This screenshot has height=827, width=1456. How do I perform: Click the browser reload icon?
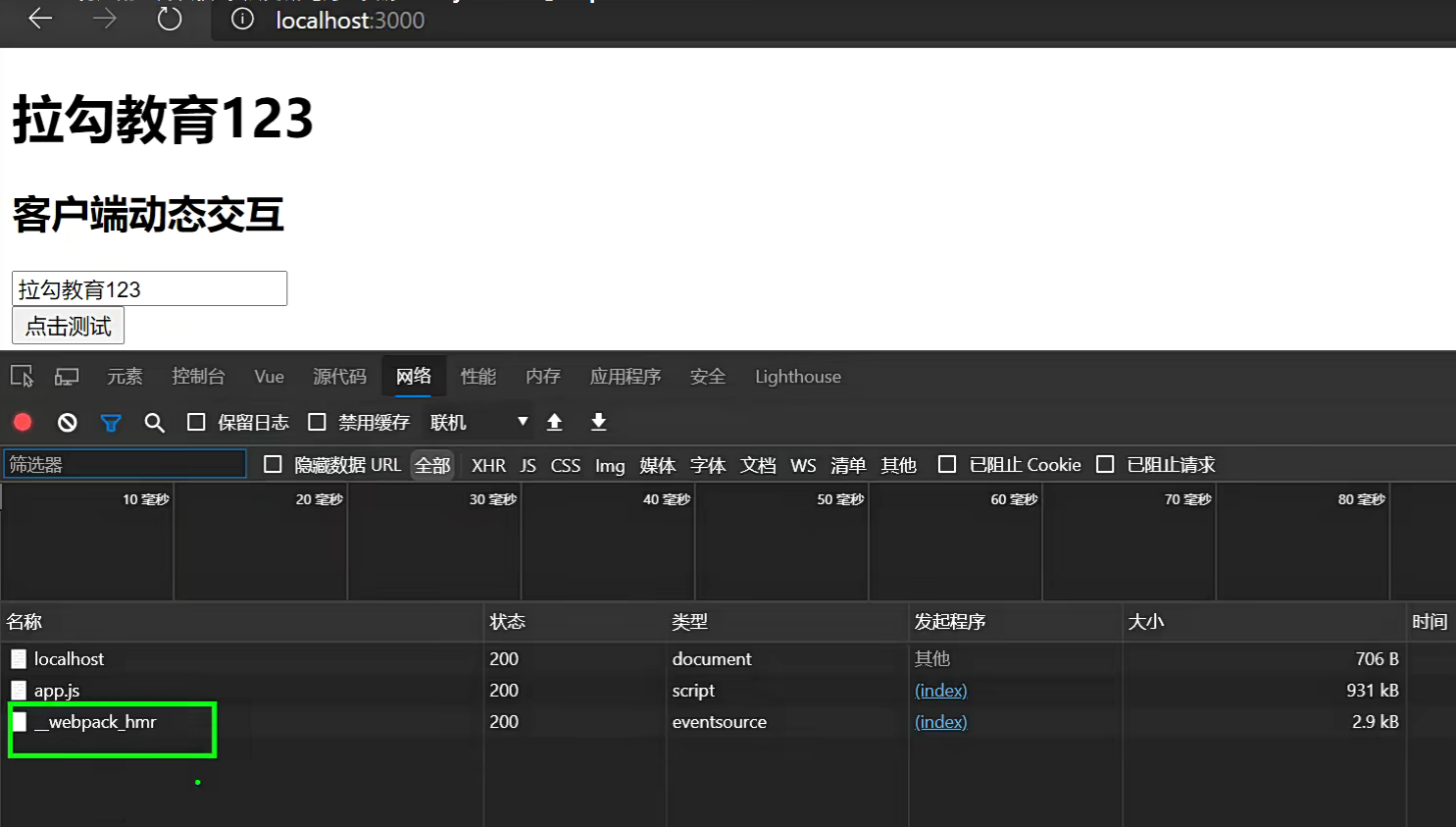[x=170, y=20]
